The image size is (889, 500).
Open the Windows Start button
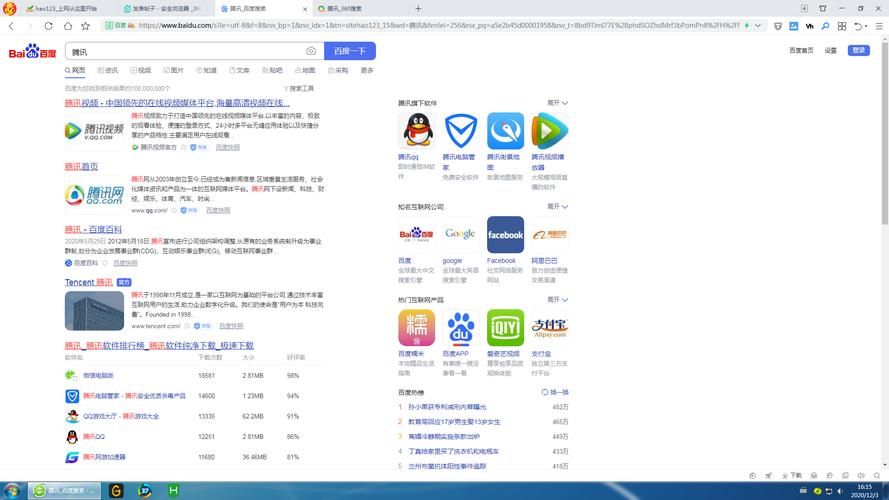pyautogui.click(x=12, y=490)
